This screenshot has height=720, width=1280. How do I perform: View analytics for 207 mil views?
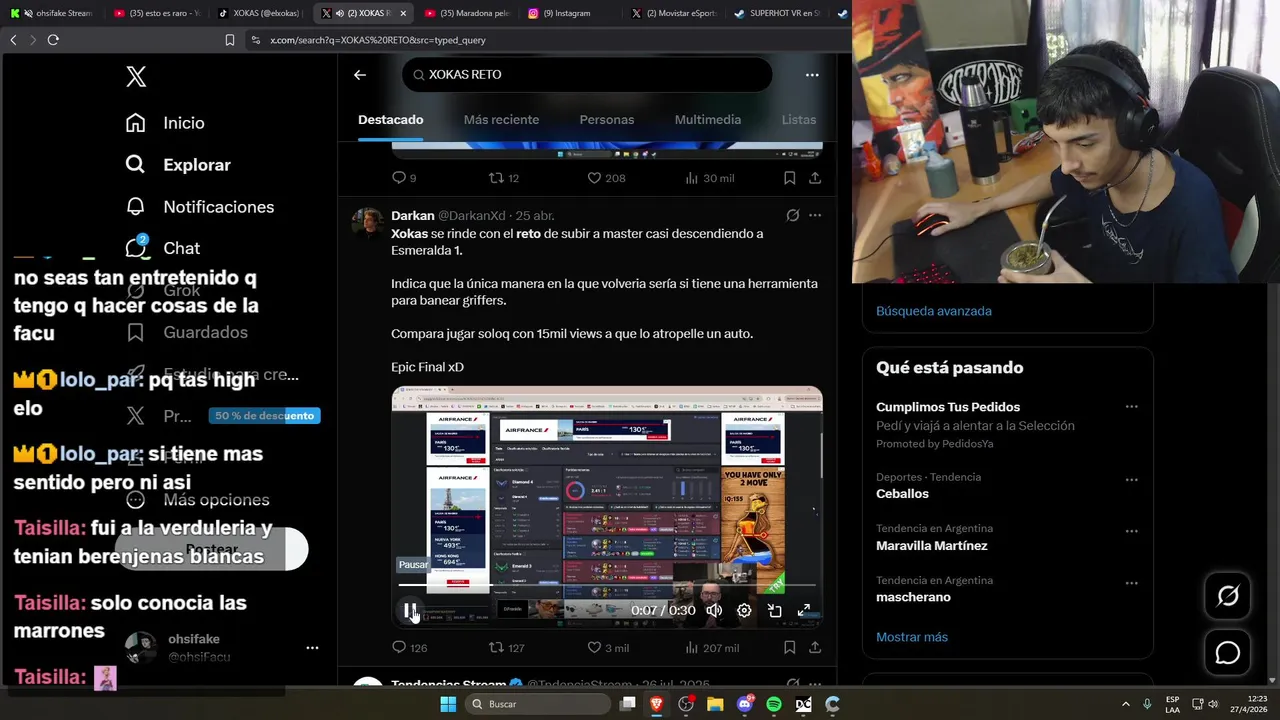click(712, 648)
